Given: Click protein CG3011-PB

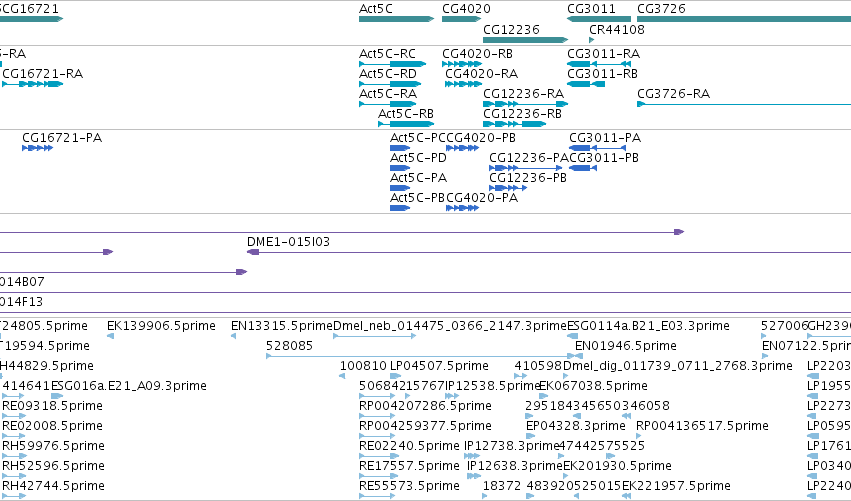Looking at the screenshot, I should tap(604, 158).
